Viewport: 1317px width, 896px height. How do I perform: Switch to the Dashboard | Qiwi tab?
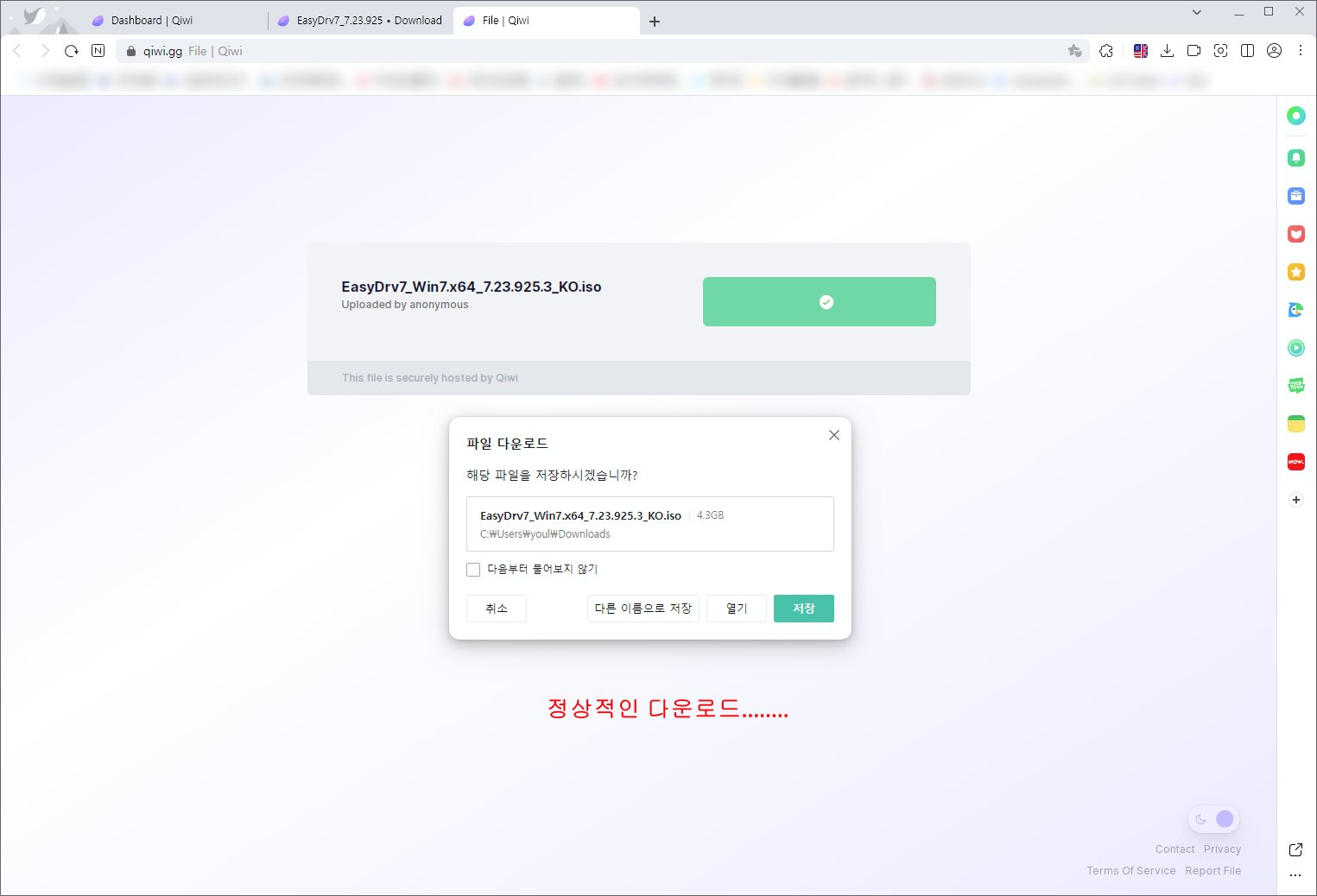point(173,21)
